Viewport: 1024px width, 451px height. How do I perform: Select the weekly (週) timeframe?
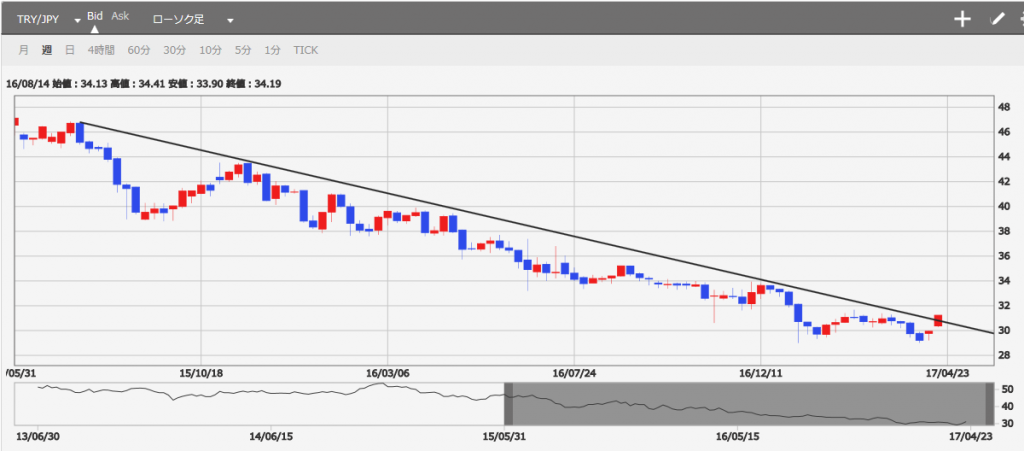[46, 50]
